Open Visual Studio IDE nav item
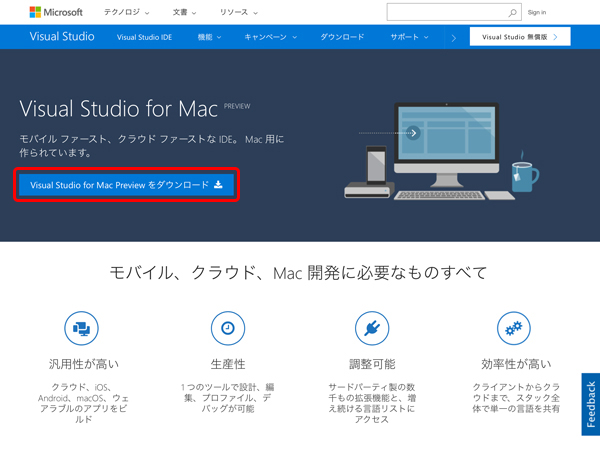 click(x=144, y=37)
